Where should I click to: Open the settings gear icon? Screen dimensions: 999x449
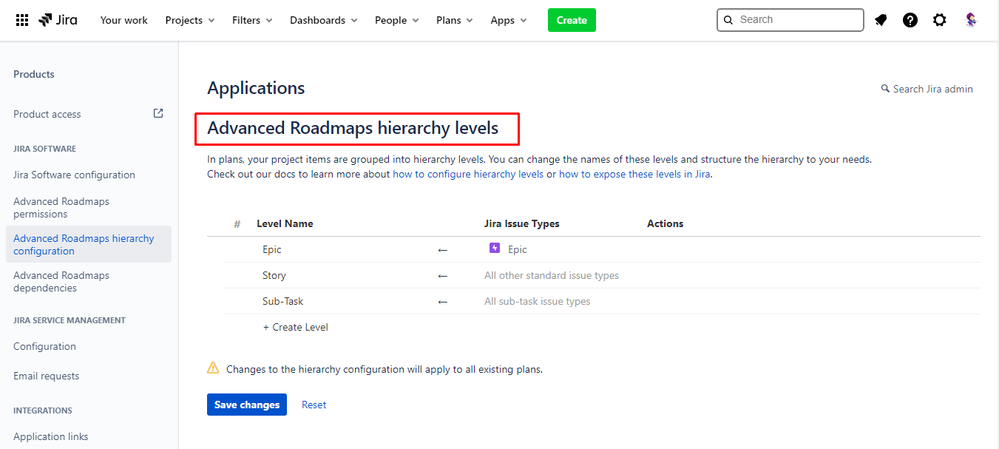[940, 20]
